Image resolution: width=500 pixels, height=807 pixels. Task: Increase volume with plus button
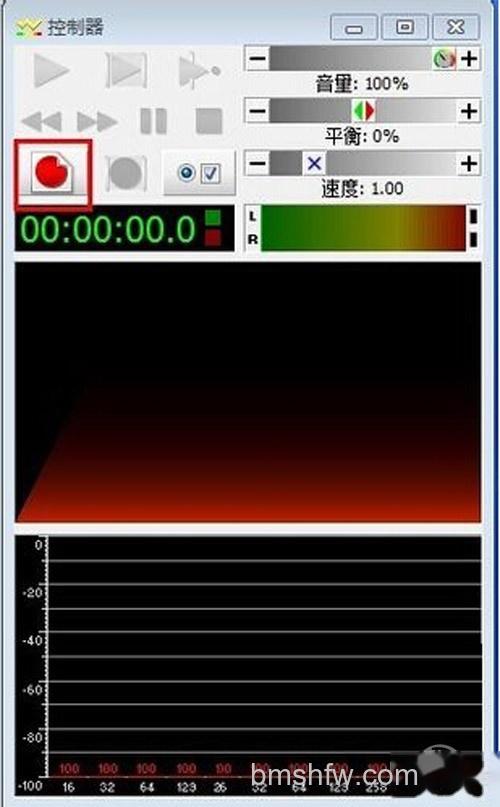point(469,59)
